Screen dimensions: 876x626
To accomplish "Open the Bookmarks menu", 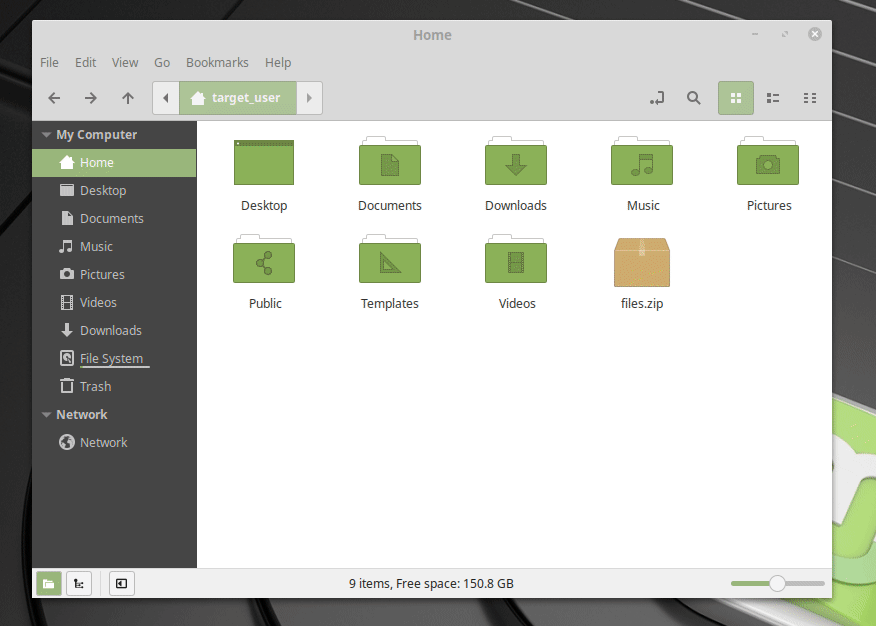I will pyautogui.click(x=217, y=62).
